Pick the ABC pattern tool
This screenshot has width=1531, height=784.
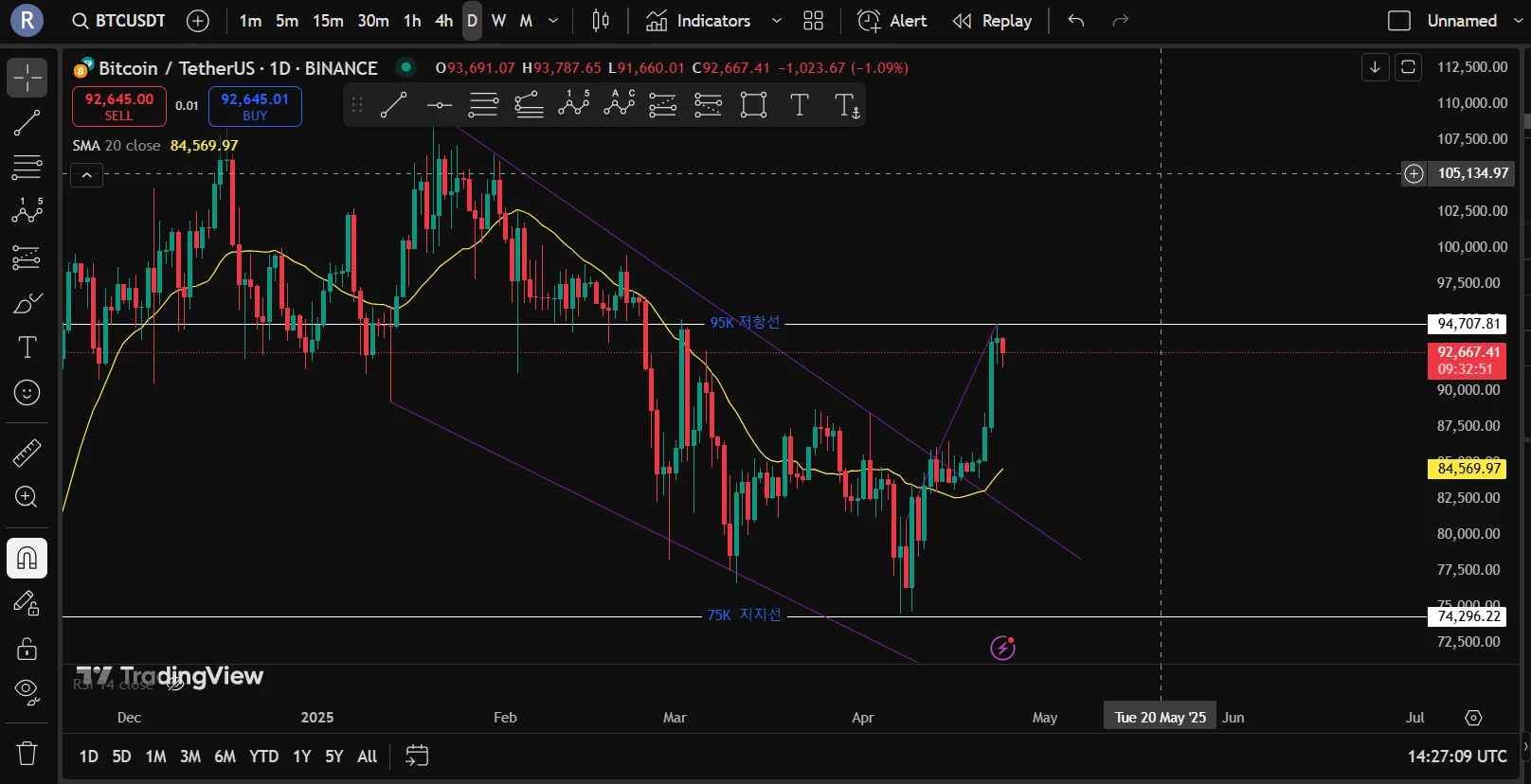click(x=619, y=105)
